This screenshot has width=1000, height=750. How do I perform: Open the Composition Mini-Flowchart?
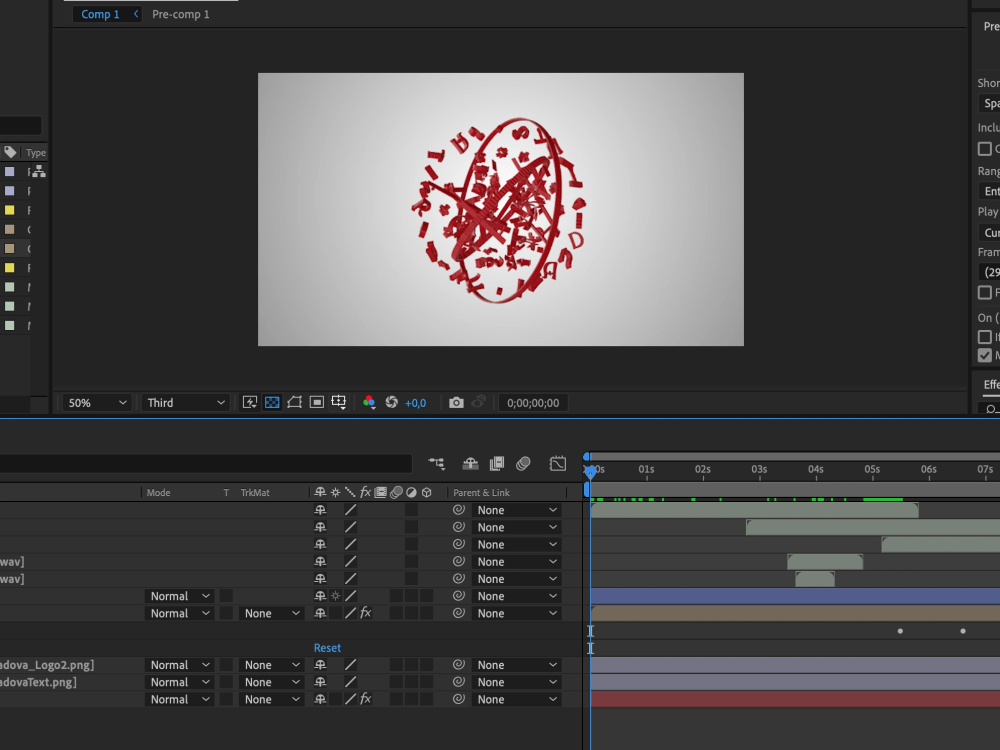pyautogui.click(x=437, y=464)
